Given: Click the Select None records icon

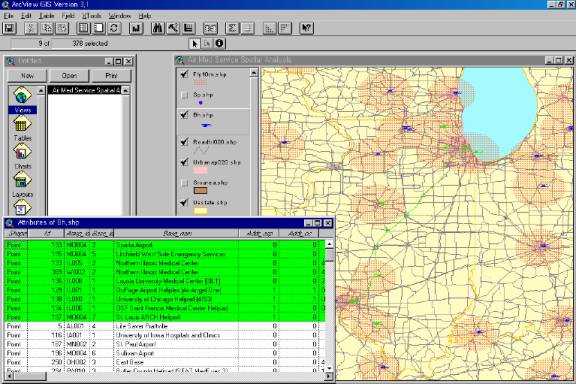Looking at the screenshot, I should click(x=99, y=28).
